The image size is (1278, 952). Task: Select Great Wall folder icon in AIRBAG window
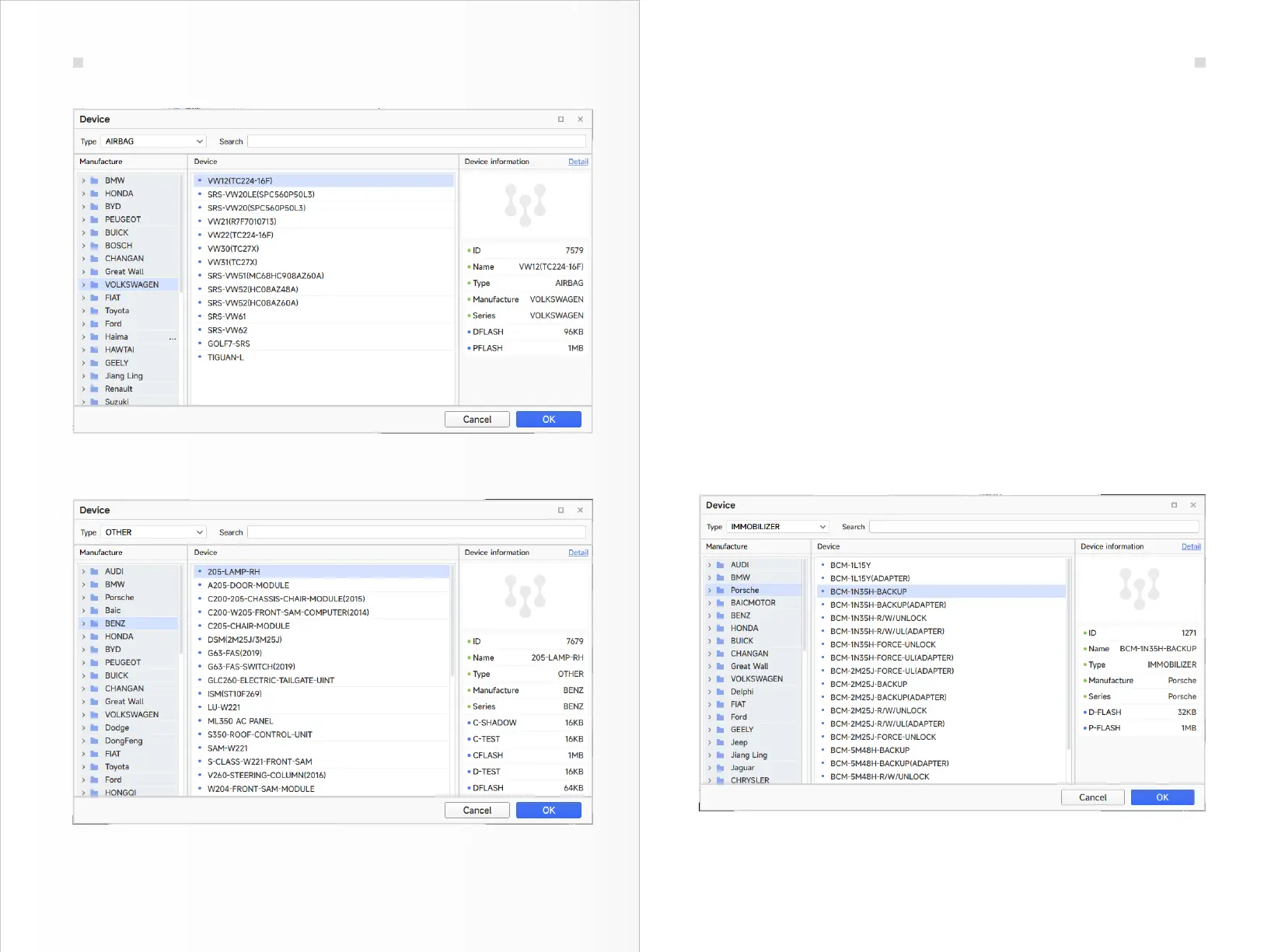coord(95,272)
